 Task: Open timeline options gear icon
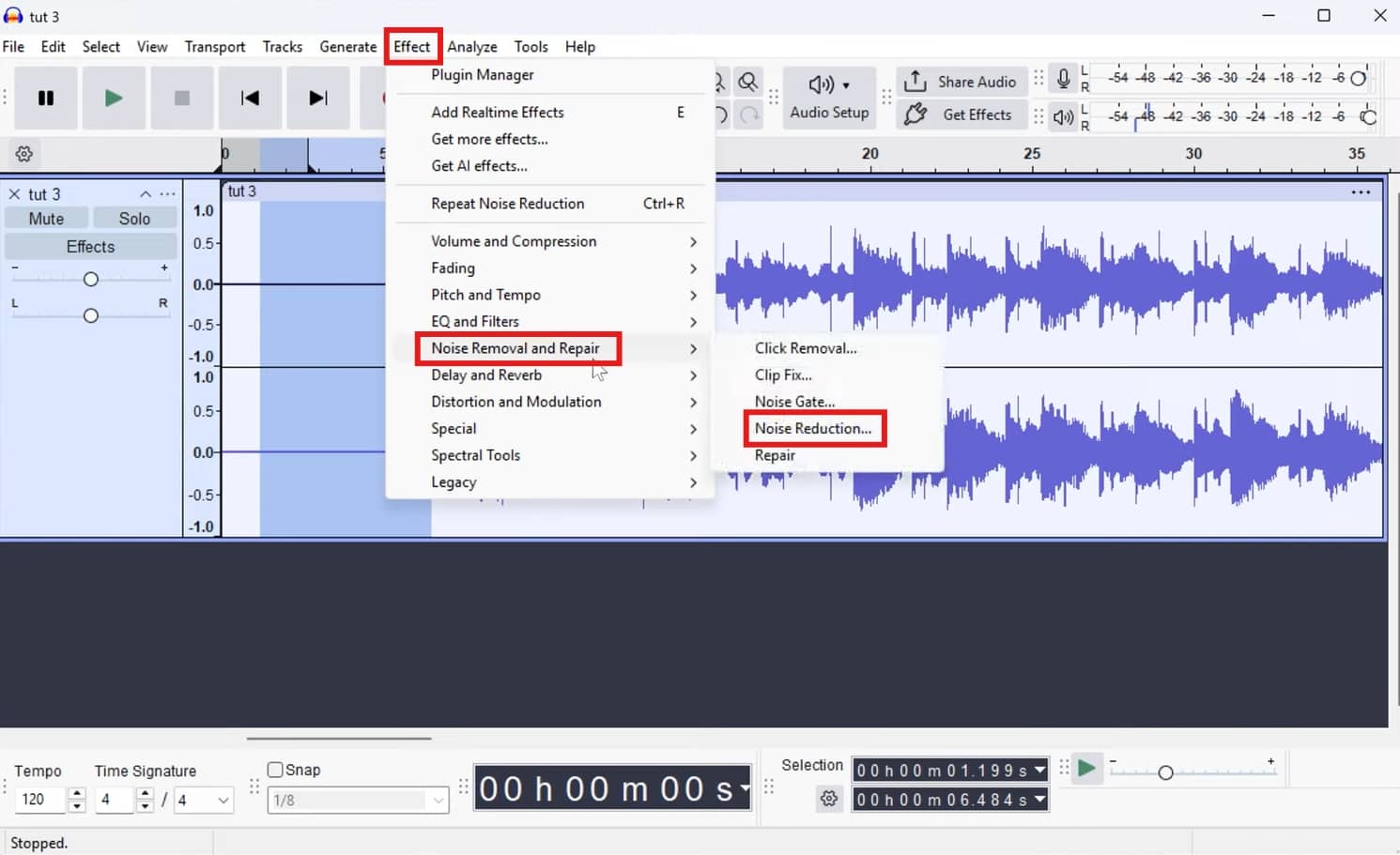coord(24,154)
